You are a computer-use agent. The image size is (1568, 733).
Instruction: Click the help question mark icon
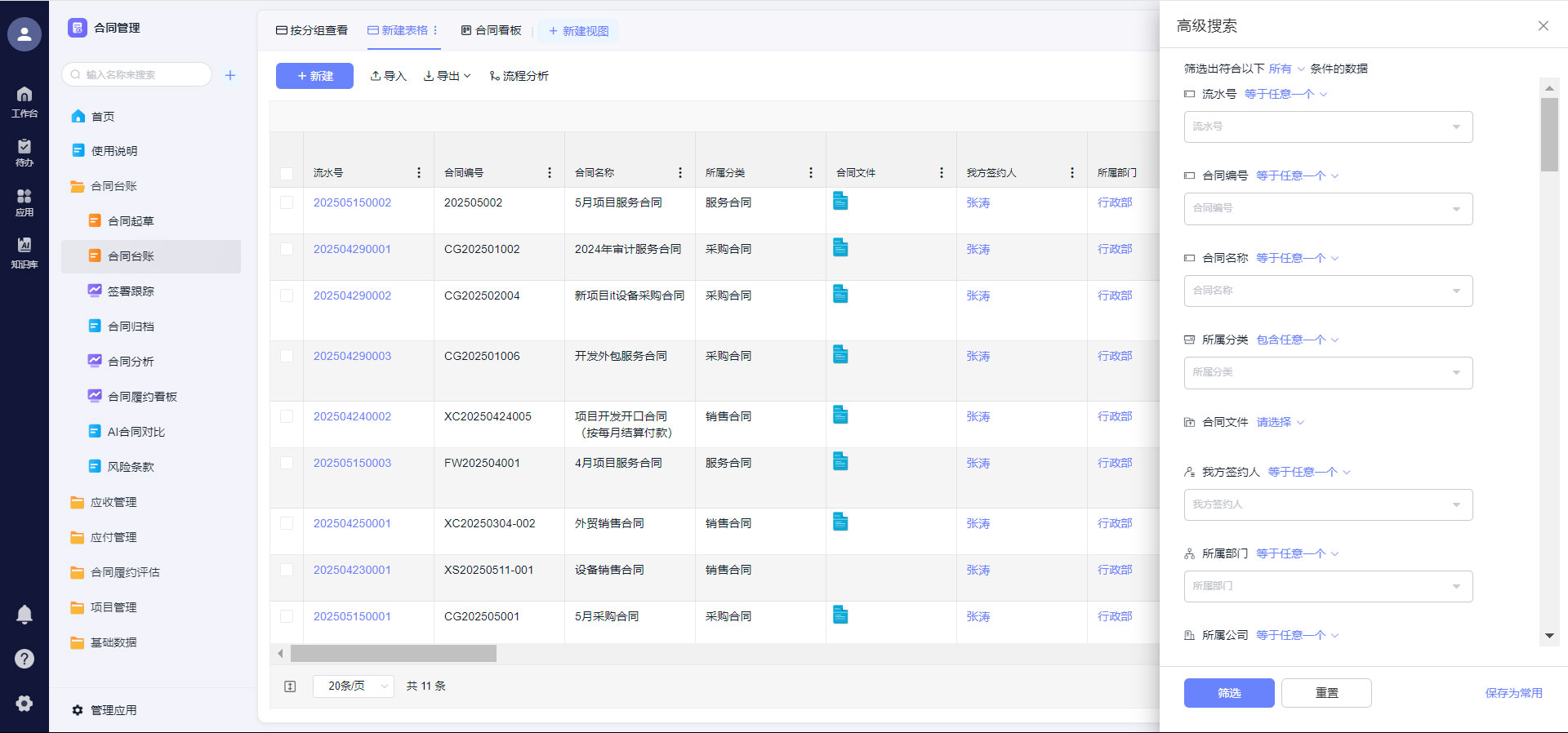[24, 659]
